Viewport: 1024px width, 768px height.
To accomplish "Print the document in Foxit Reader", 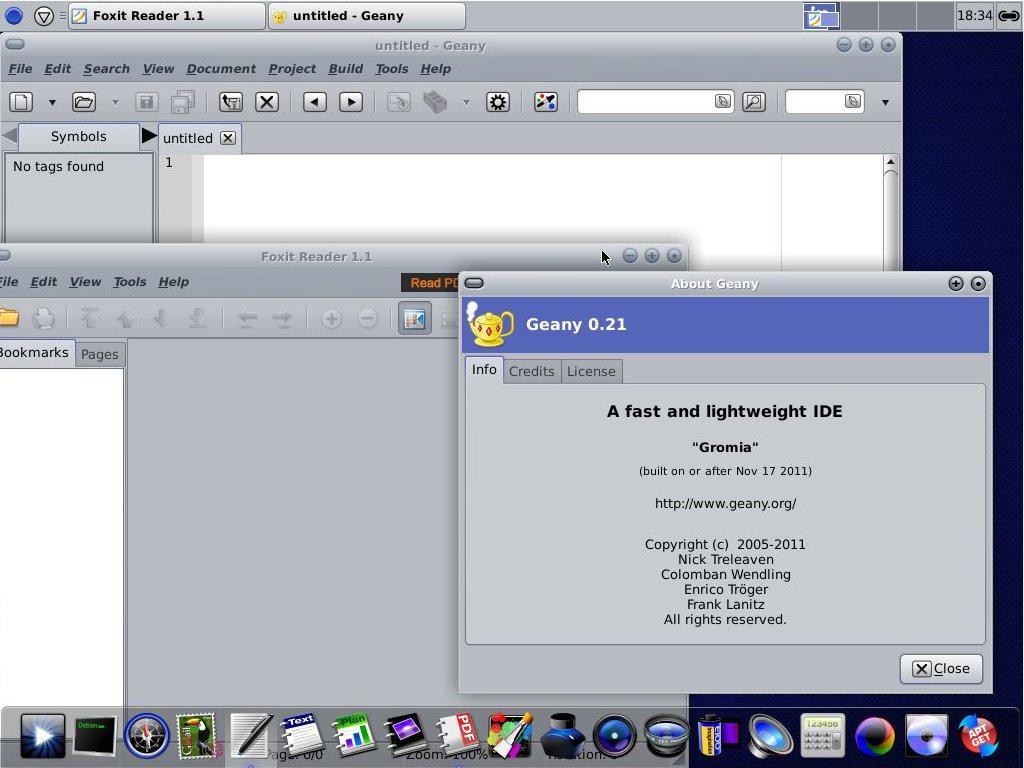I will (x=43, y=319).
